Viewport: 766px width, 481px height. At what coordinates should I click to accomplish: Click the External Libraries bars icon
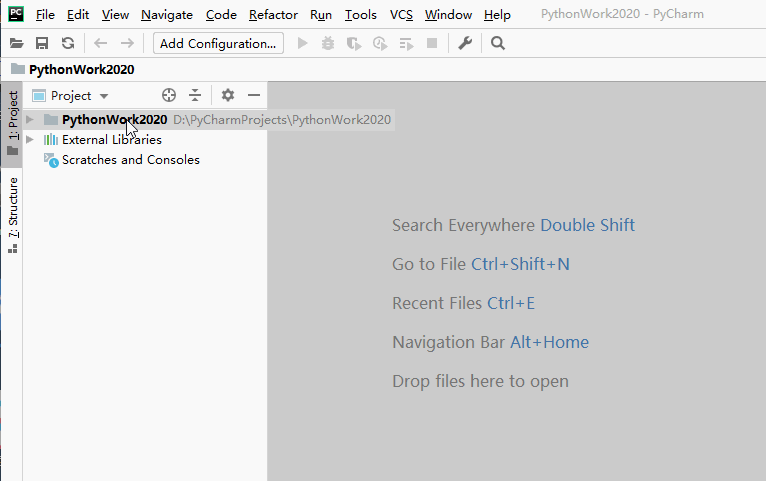51,140
